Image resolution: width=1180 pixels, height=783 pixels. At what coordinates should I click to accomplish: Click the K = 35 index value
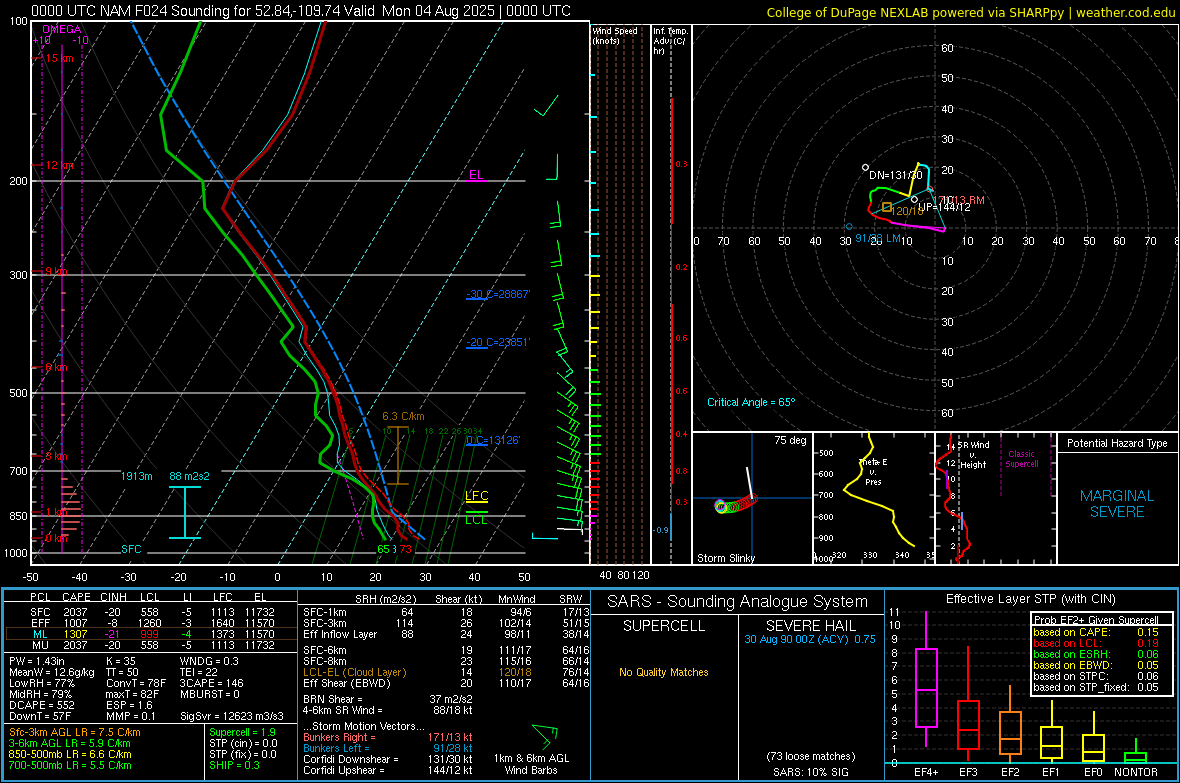(120, 661)
